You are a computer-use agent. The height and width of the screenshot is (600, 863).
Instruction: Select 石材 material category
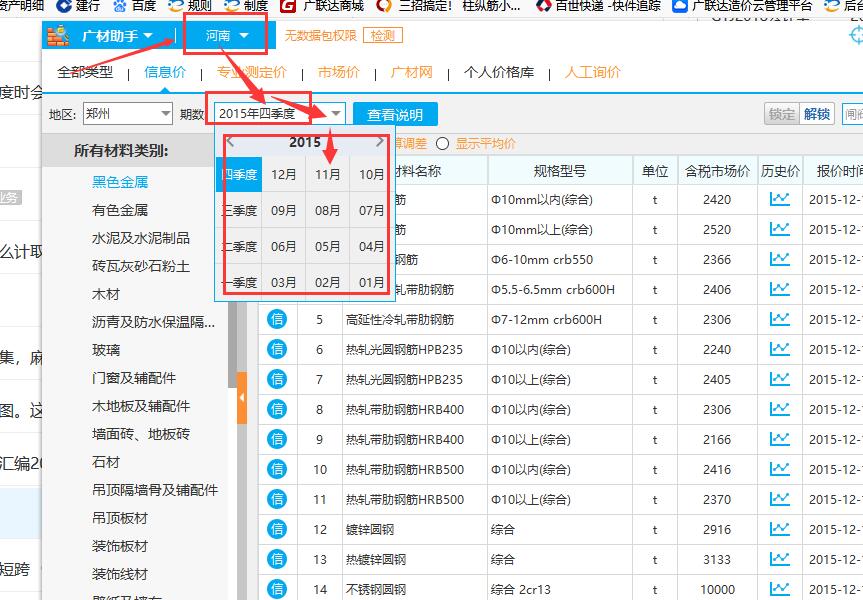tap(106, 462)
